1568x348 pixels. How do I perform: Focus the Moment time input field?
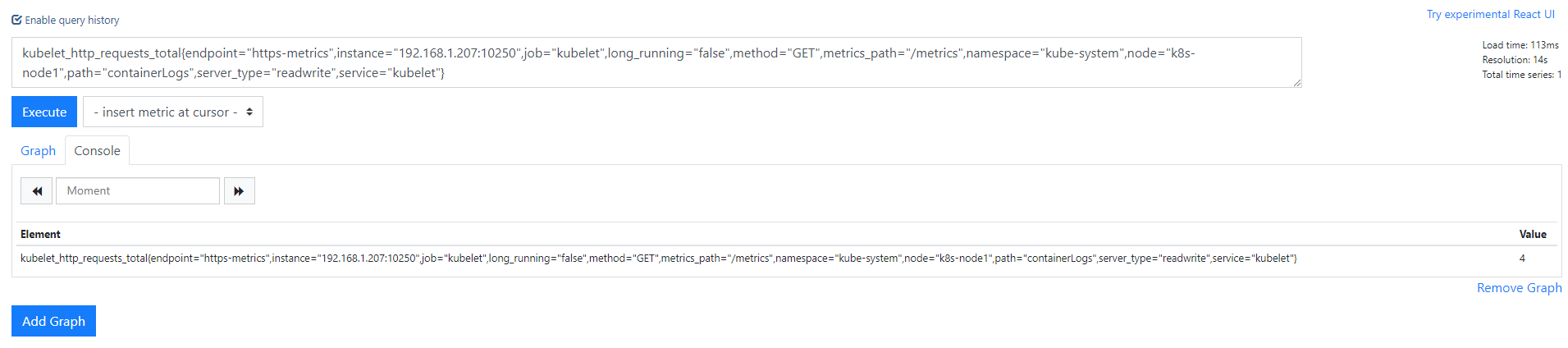[137, 190]
